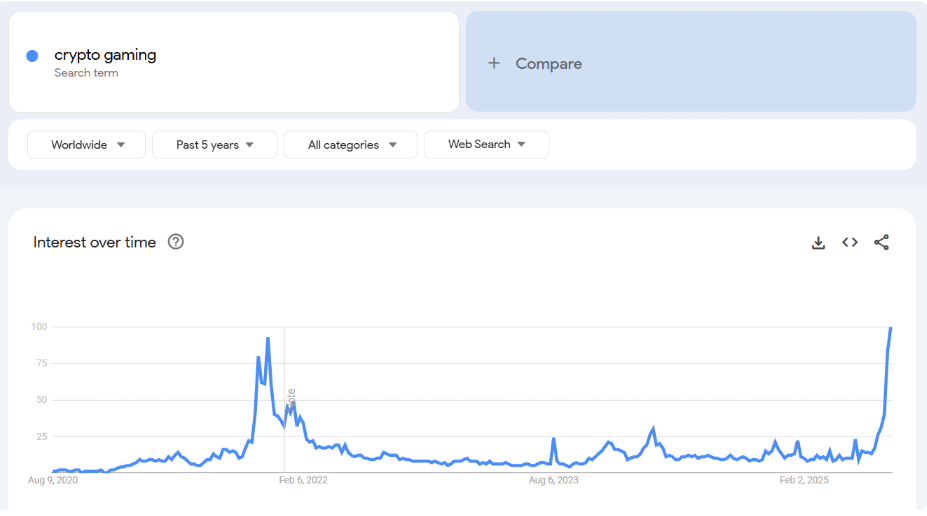Click the rightmost peak reaching 100
The height and width of the screenshot is (516, 927).
pyautogui.click(x=890, y=328)
